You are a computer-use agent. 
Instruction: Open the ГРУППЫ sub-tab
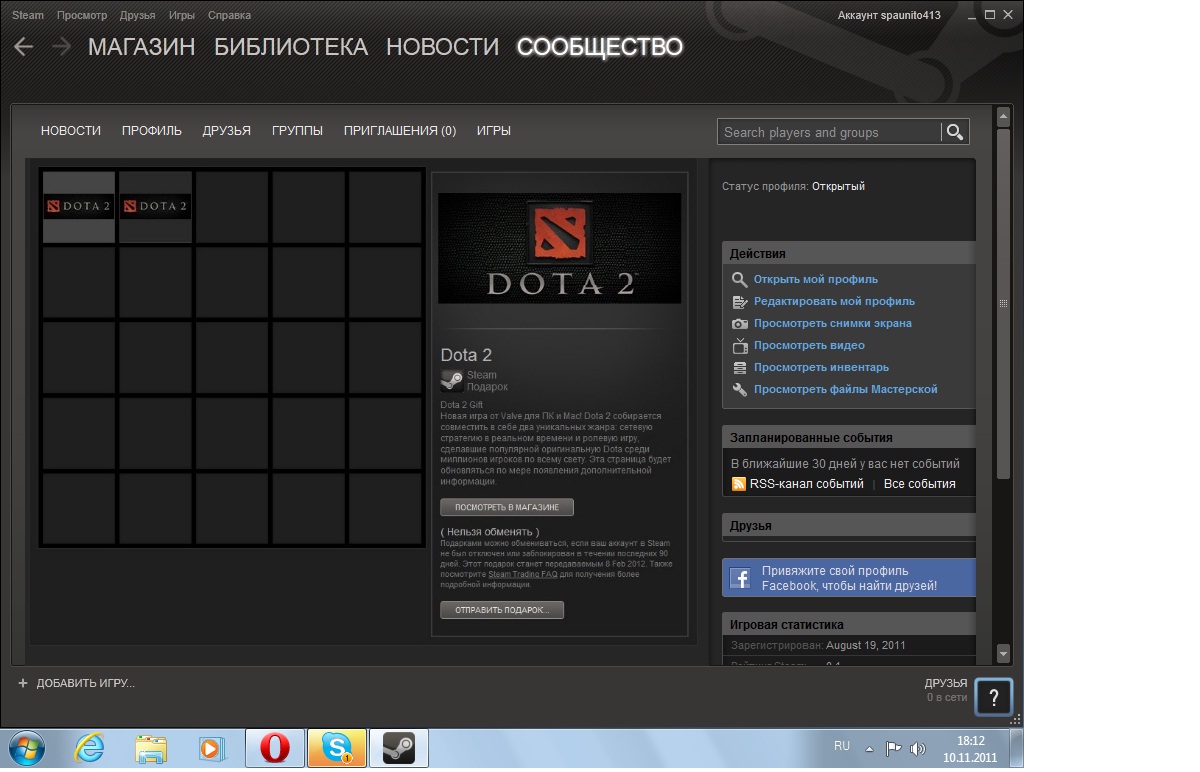297,131
